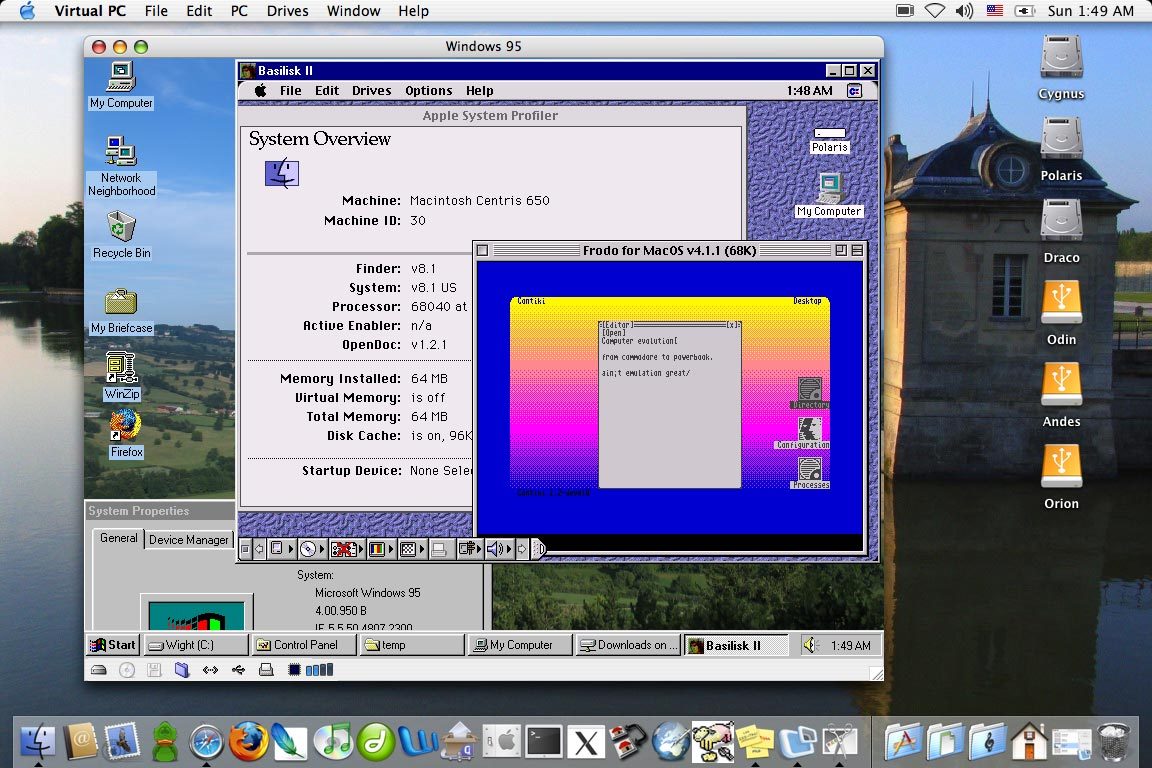Select the WinZip shortcut icon
Image resolution: width=1152 pixels, height=768 pixels.
point(121,376)
